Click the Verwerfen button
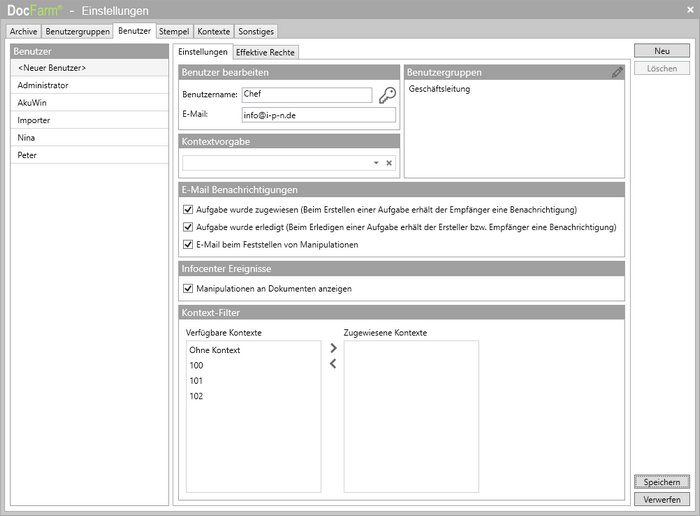700x516 pixels. (662, 500)
